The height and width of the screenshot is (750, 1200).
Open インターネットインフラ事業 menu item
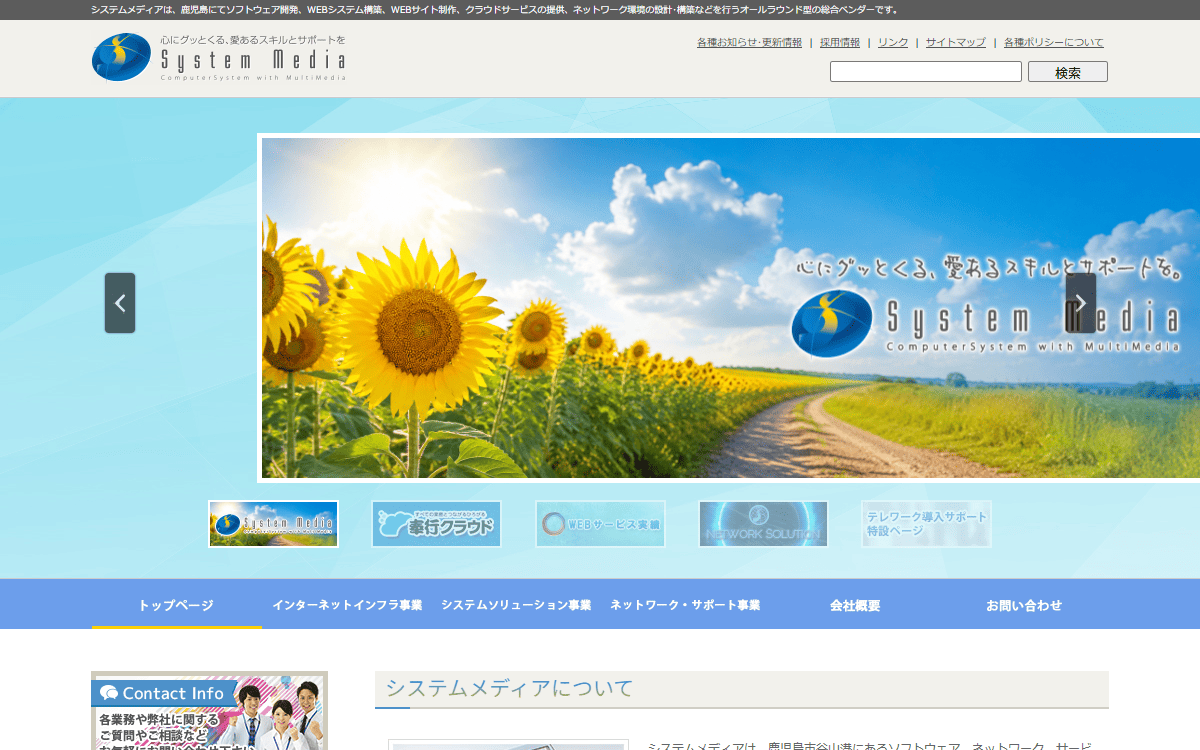coord(347,605)
